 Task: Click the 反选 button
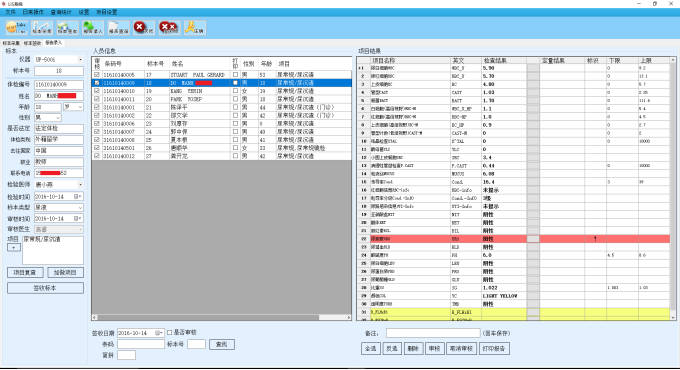[x=392, y=348]
